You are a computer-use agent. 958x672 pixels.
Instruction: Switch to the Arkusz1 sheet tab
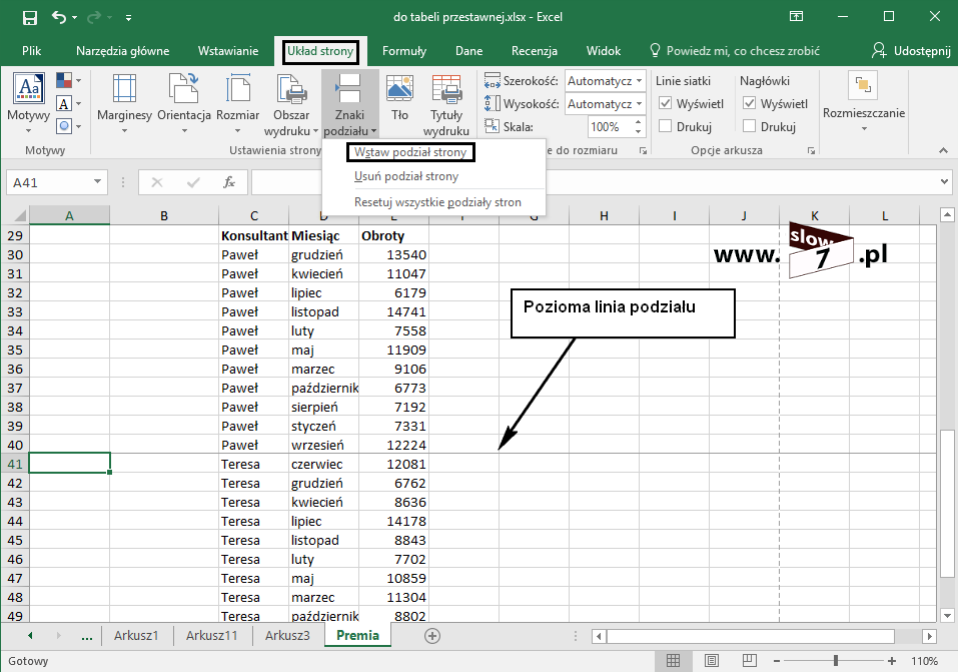coord(136,636)
